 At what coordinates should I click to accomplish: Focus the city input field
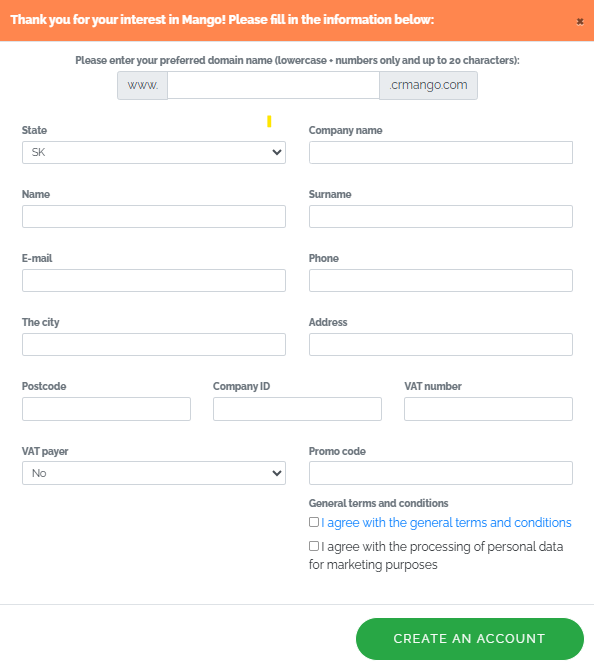154,344
